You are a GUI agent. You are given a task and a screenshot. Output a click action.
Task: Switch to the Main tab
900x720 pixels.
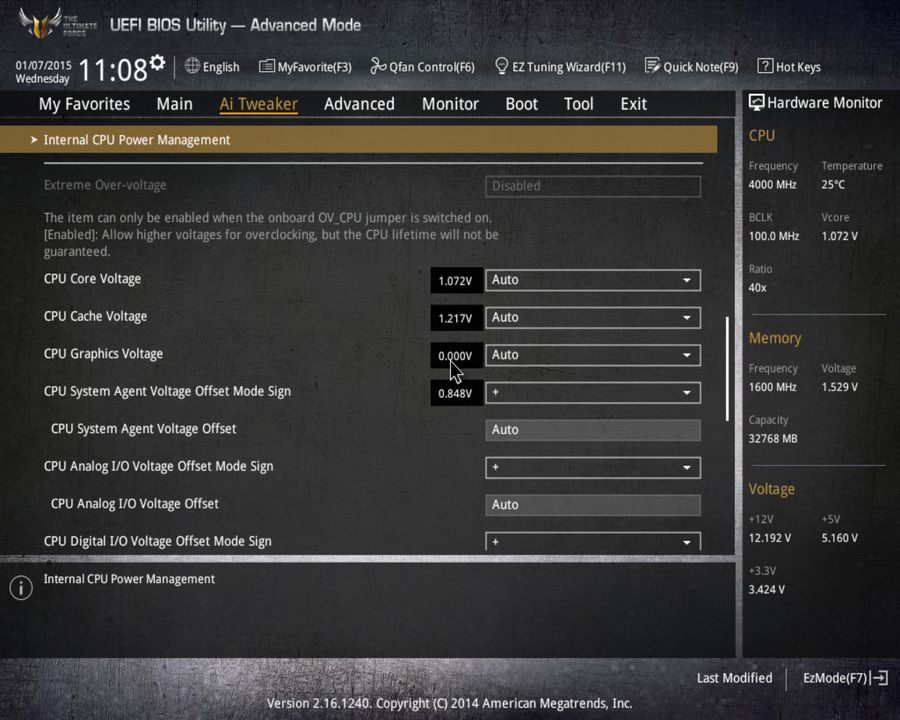(x=174, y=104)
